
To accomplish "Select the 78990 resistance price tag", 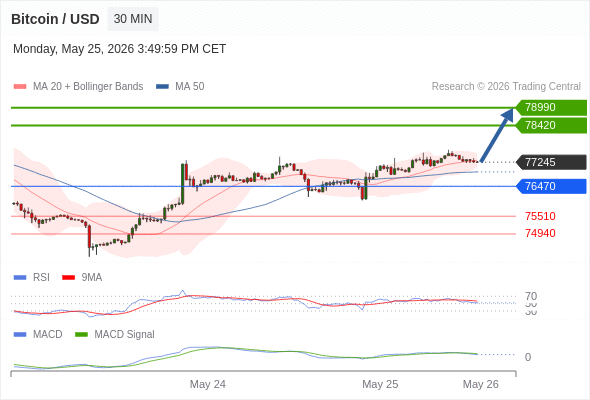I will click(x=551, y=107).
